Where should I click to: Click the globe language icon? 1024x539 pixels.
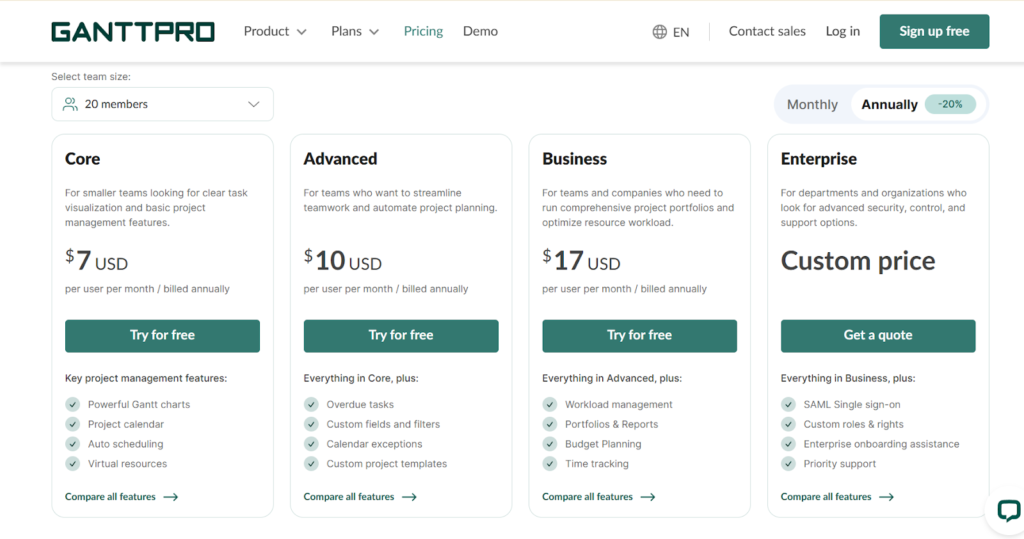(660, 31)
